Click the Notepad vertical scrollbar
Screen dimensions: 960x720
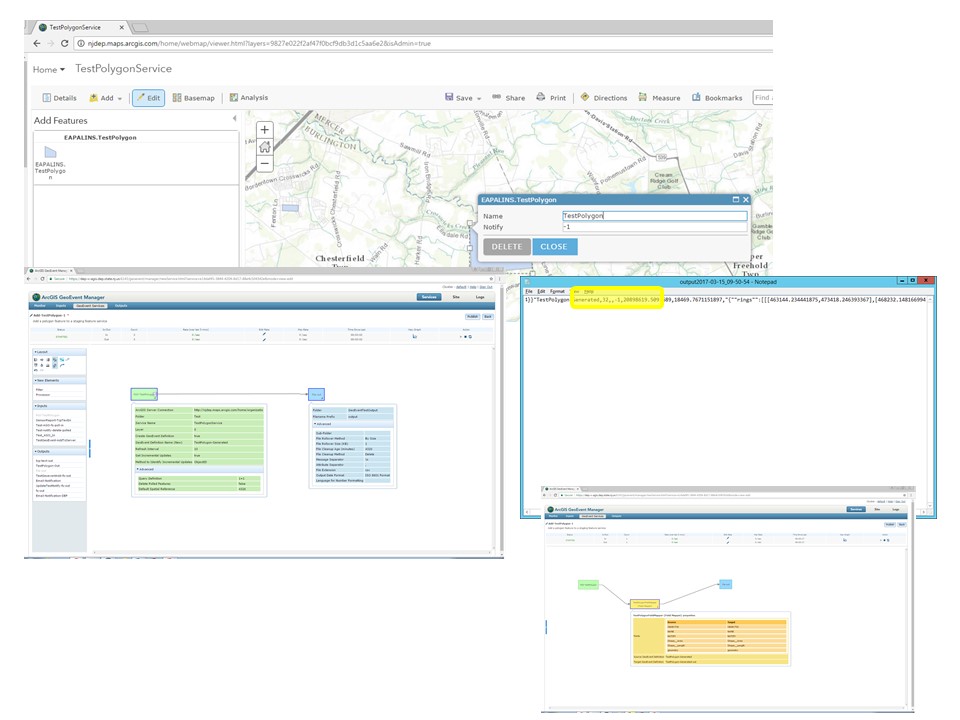931,404
